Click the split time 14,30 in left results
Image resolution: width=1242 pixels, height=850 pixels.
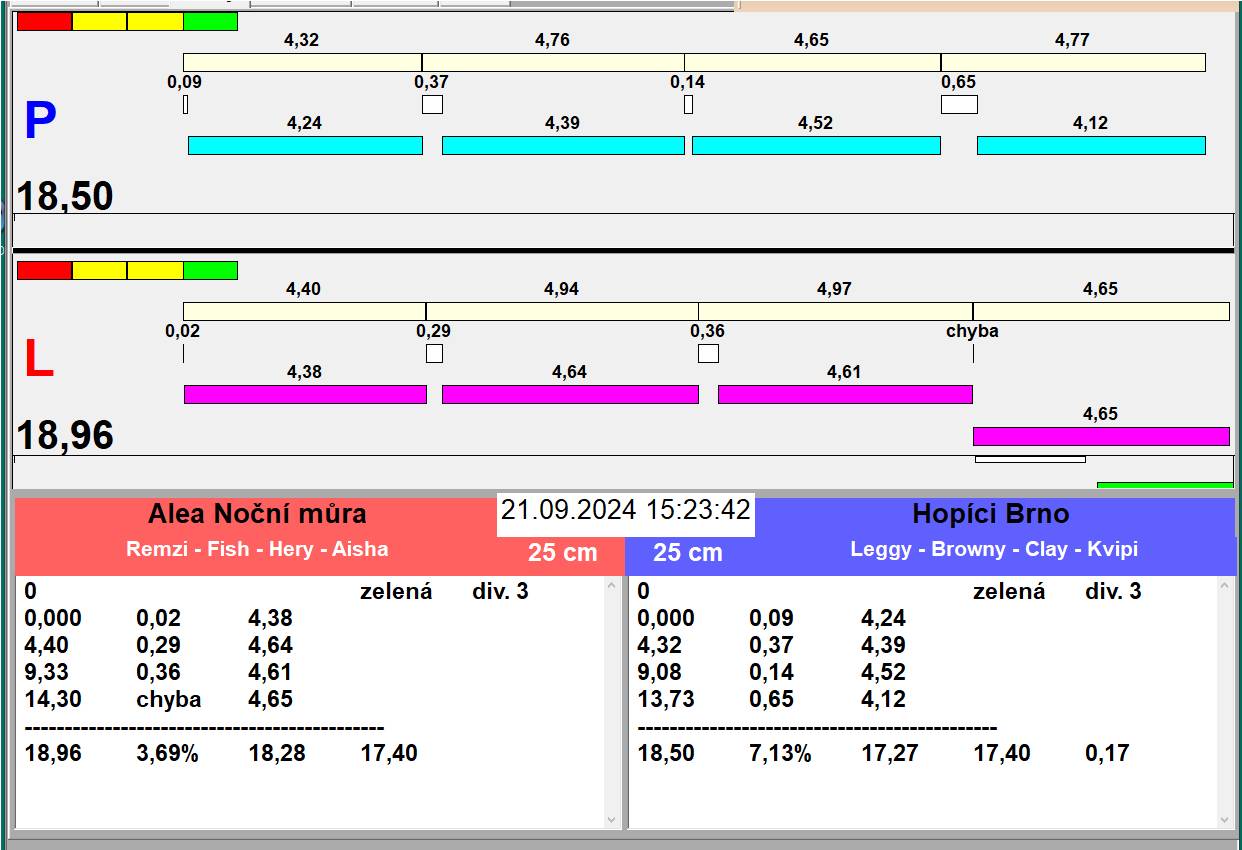(53, 700)
